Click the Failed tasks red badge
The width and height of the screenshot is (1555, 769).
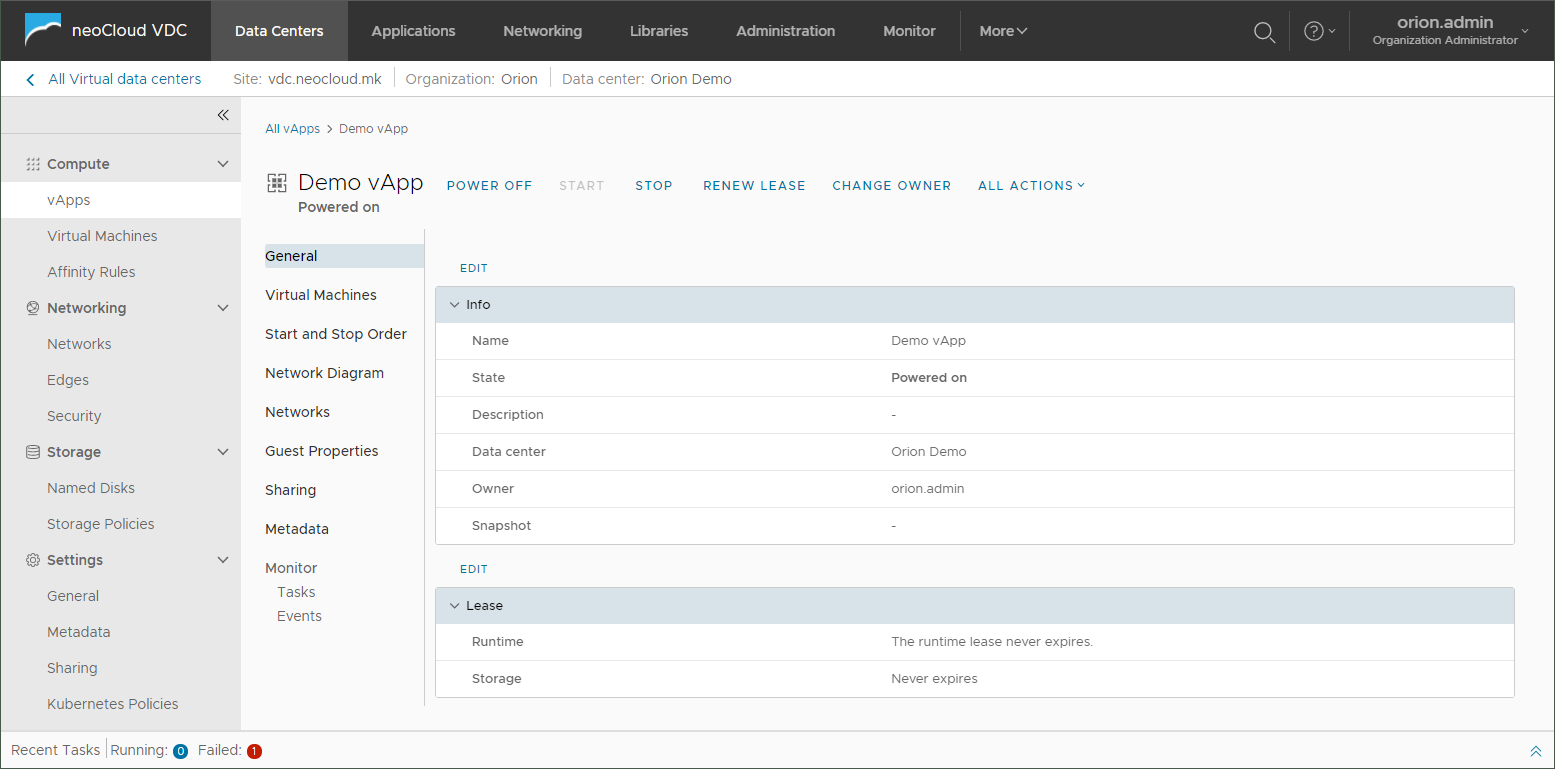coord(254,751)
